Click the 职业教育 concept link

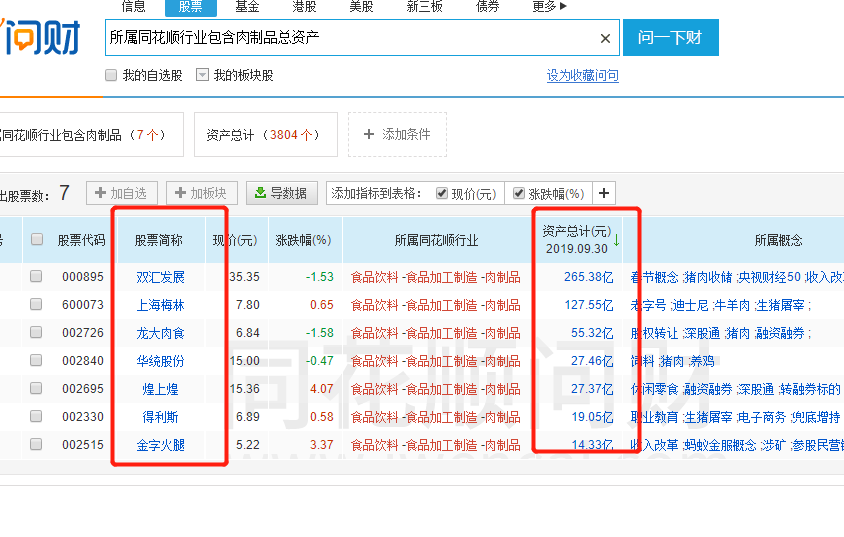click(655, 417)
